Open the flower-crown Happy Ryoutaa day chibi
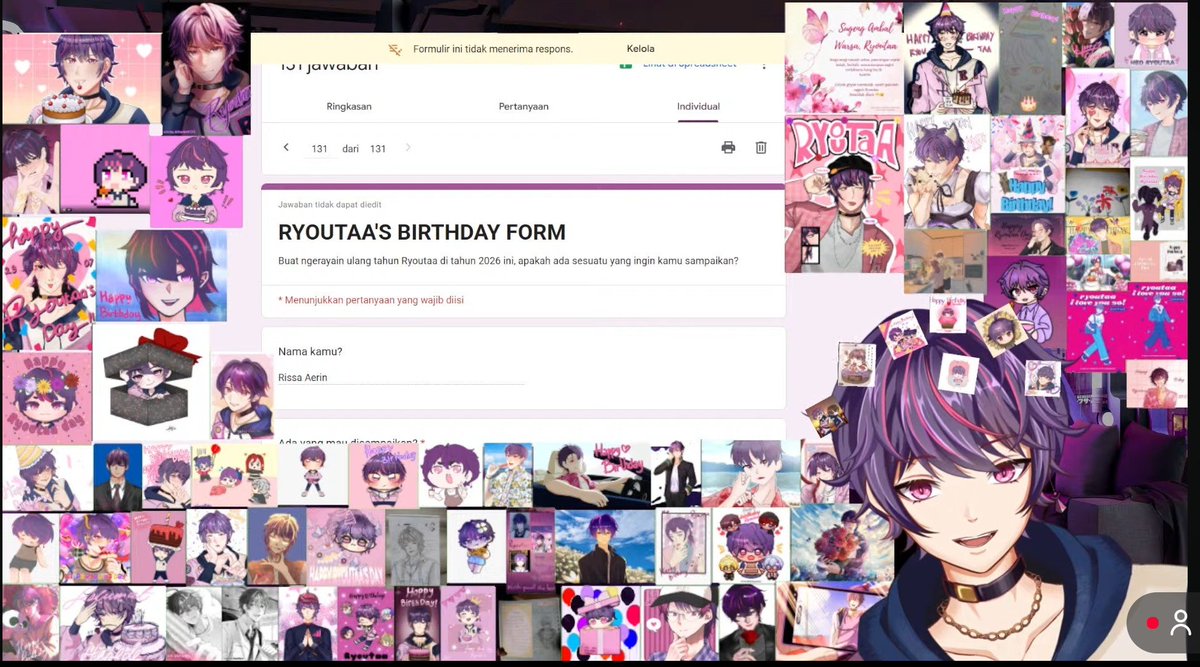Screen dimensions: 1200x667 pyautogui.click(x=47, y=397)
